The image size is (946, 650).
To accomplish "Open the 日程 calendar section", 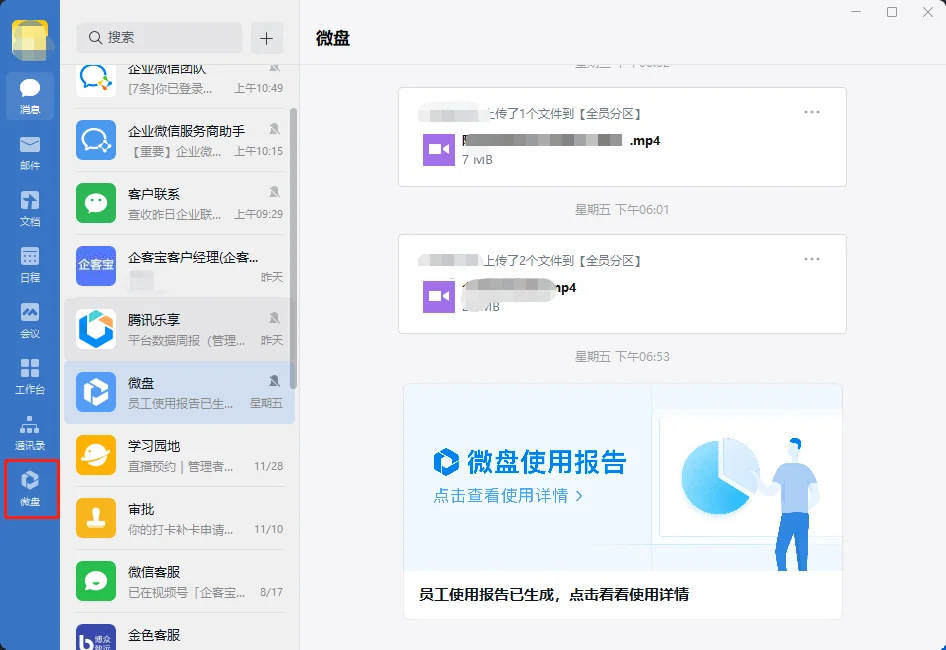I will [x=30, y=265].
